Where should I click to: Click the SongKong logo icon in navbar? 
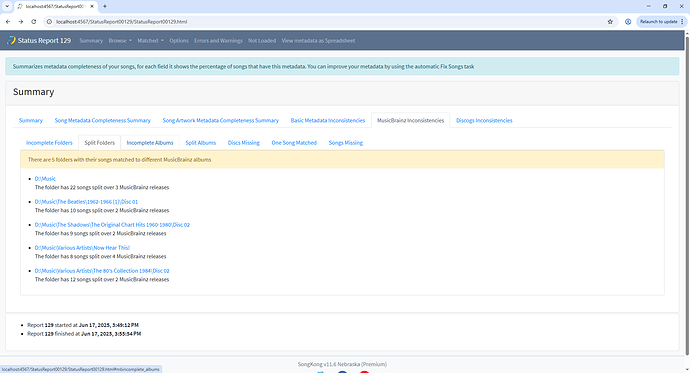tap(11, 40)
